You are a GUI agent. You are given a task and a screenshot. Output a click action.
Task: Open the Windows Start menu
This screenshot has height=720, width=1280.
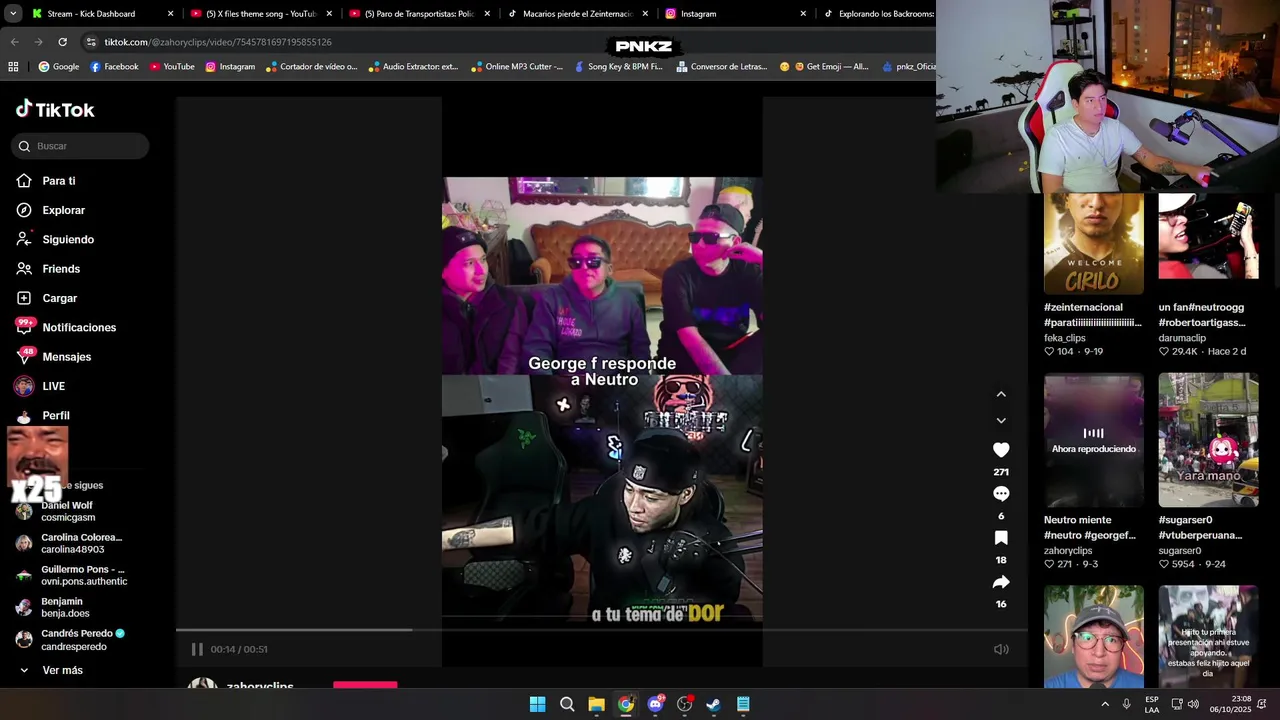pyautogui.click(x=537, y=704)
